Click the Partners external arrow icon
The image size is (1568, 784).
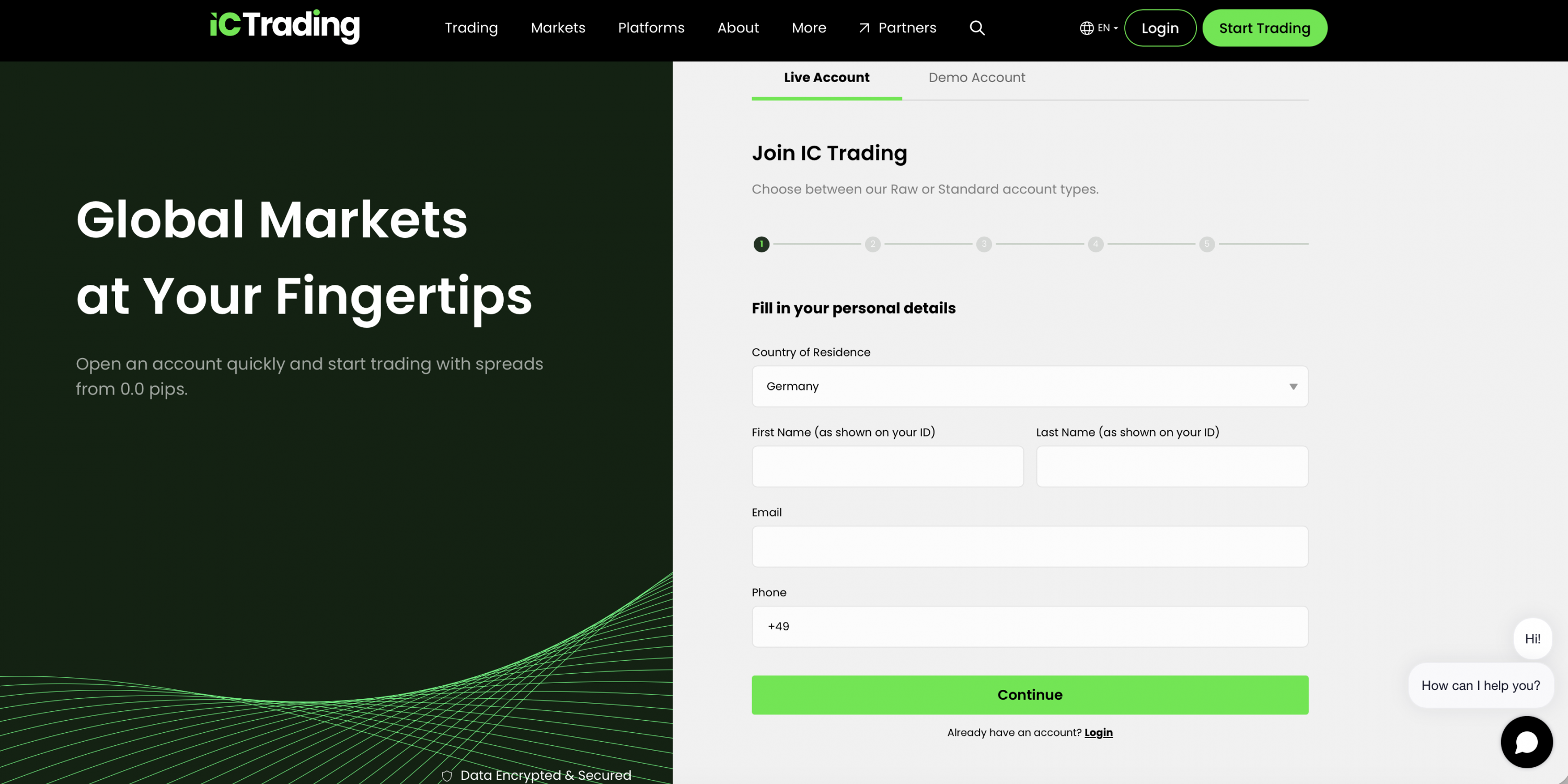tap(864, 28)
